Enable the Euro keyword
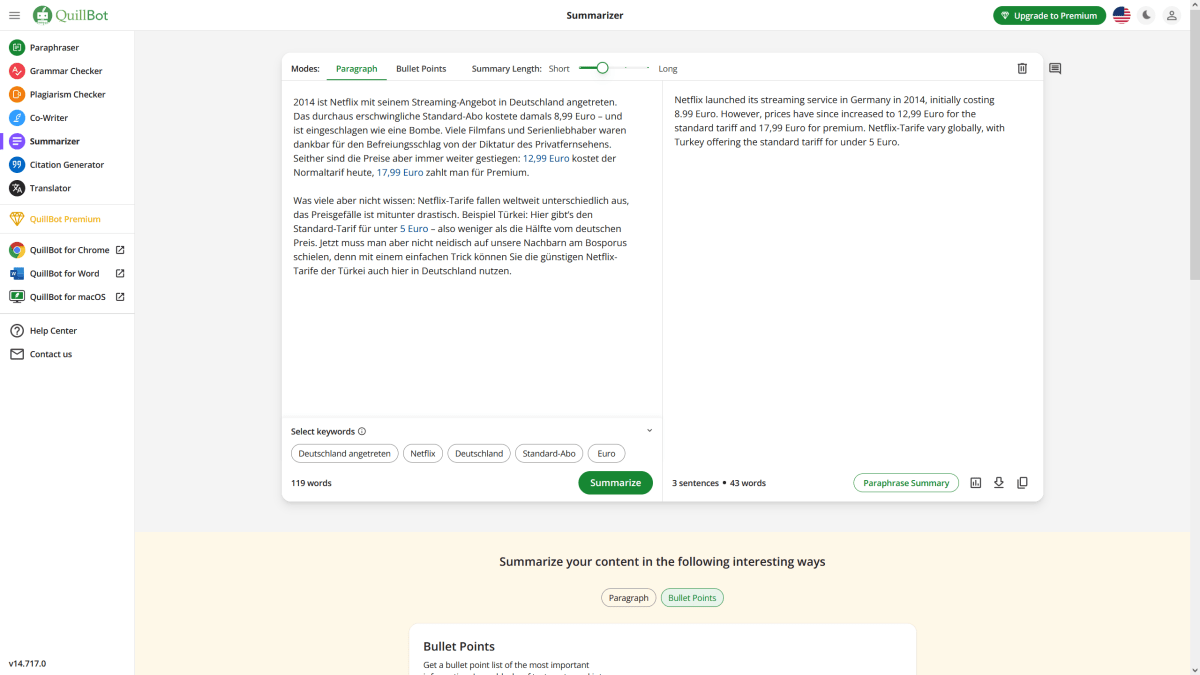Screen dimensions: 1200x675 click(606, 453)
